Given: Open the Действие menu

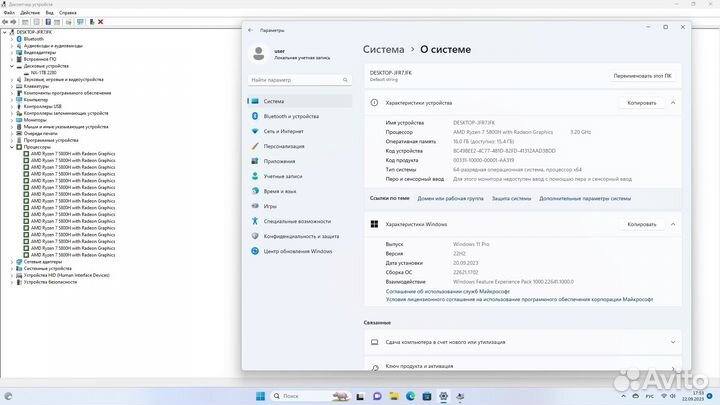Looking at the screenshot, I should (30, 13).
